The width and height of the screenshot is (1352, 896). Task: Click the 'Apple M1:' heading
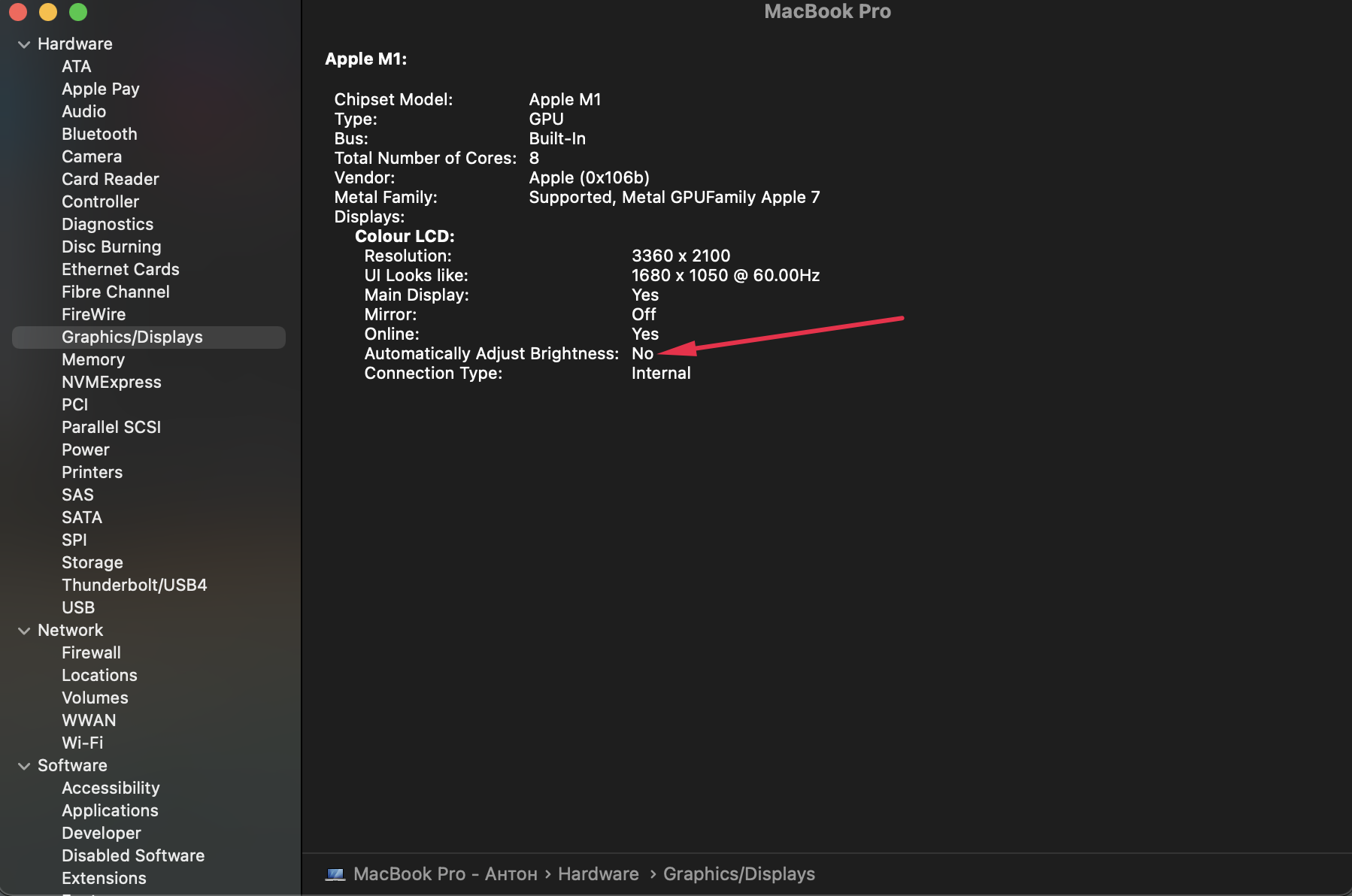pyautogui.click(x=366, y=59)
